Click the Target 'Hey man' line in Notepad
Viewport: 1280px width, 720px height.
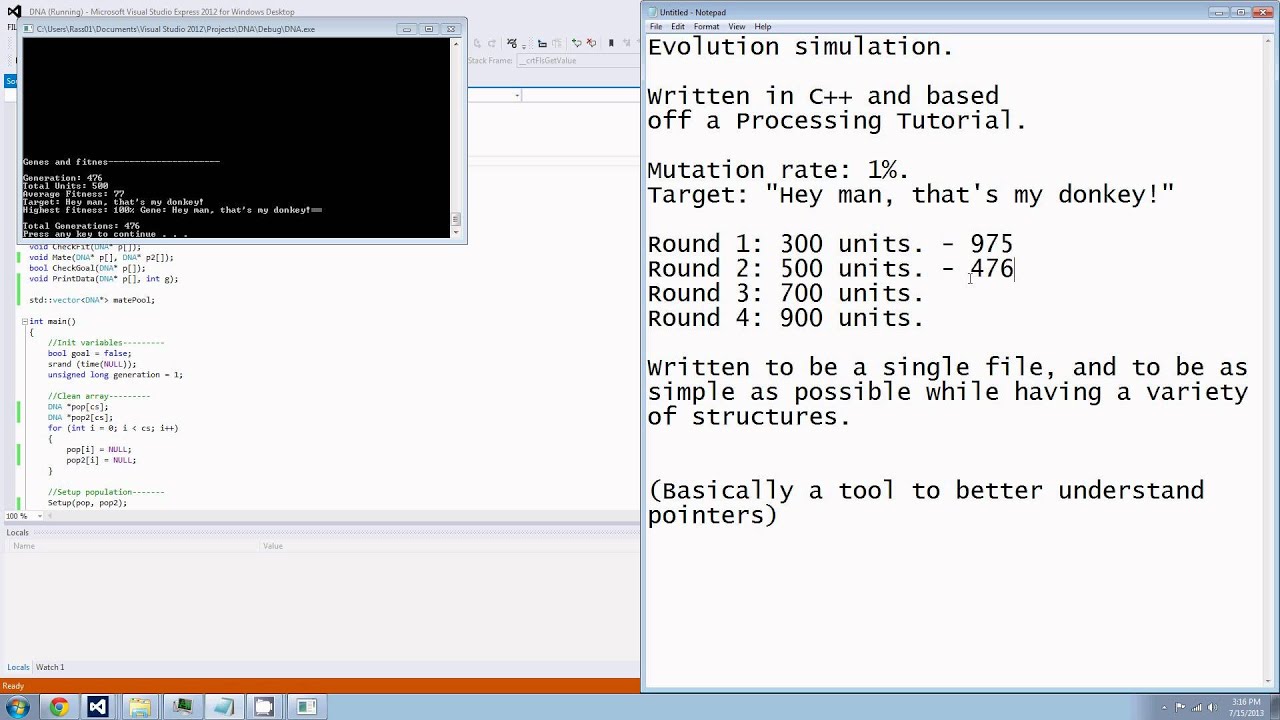click(x=910, y=195)
